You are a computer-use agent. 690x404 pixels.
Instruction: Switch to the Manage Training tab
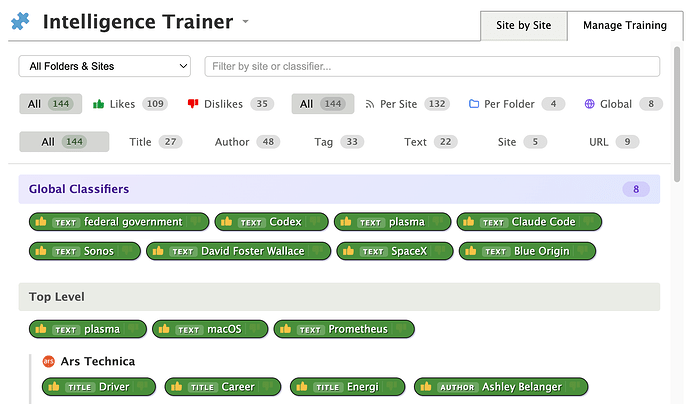coord(625,26)
